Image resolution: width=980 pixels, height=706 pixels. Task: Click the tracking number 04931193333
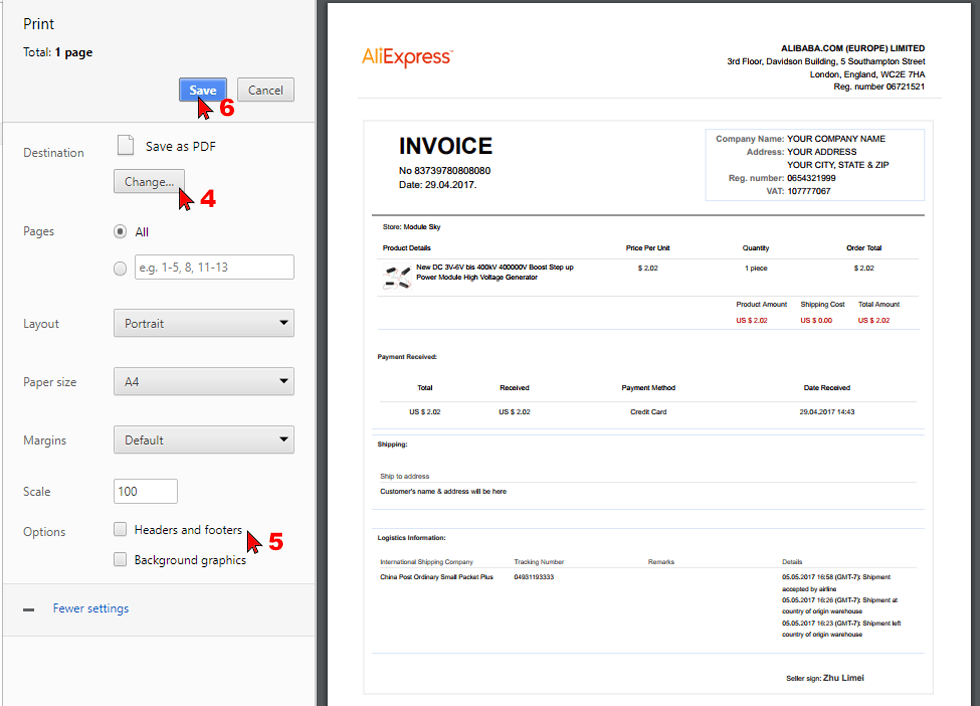pyautogui.click(x=534, y=577)
